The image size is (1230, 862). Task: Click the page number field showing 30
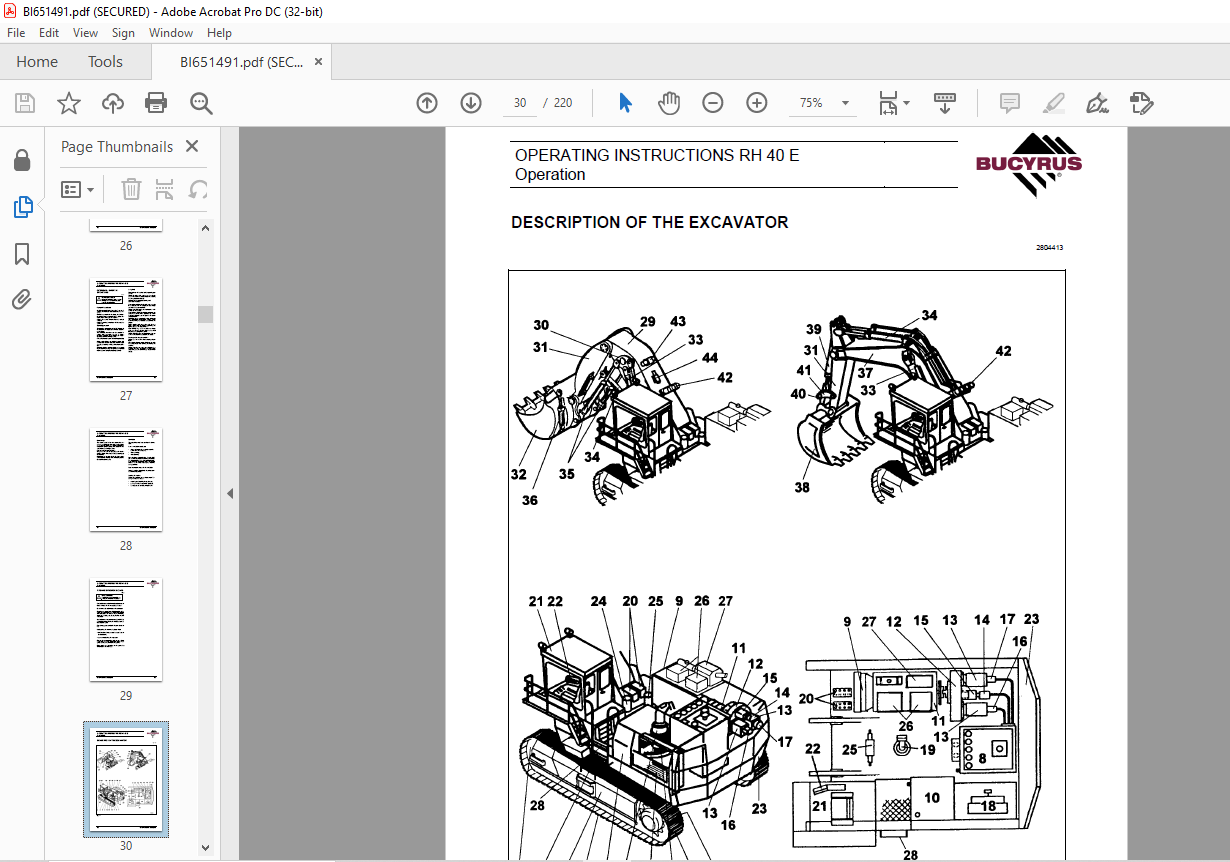(x=520, y=103)
